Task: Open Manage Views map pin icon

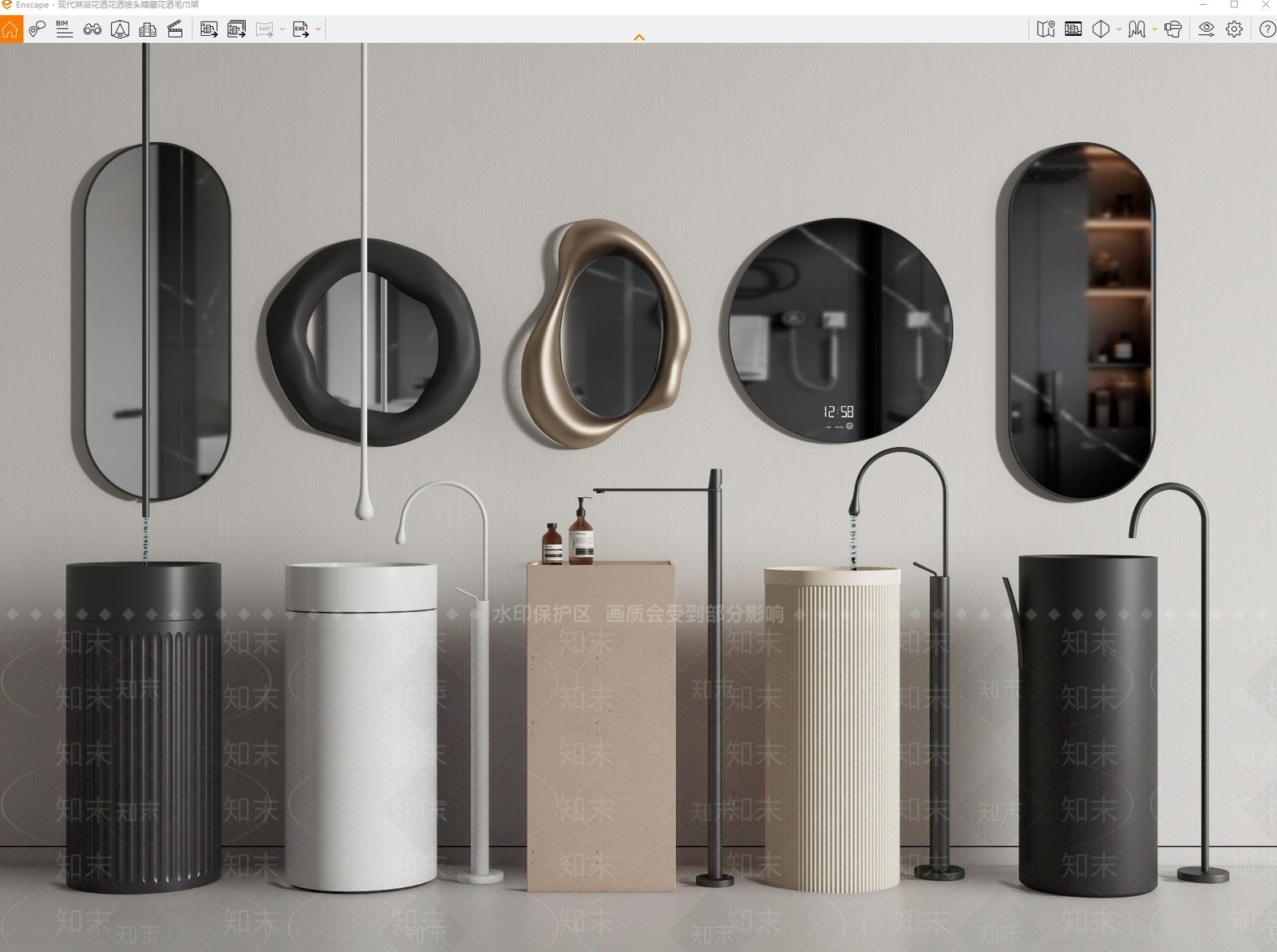Action: [37, 30]
